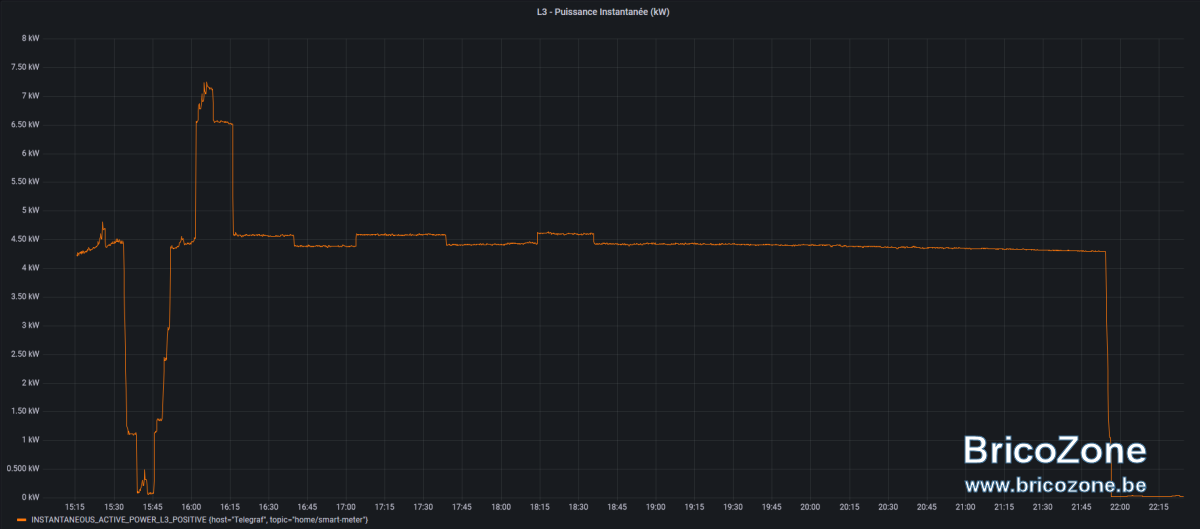Click the 17:45 time axis label
1200x529 pixels.
(x=462, y=507)
